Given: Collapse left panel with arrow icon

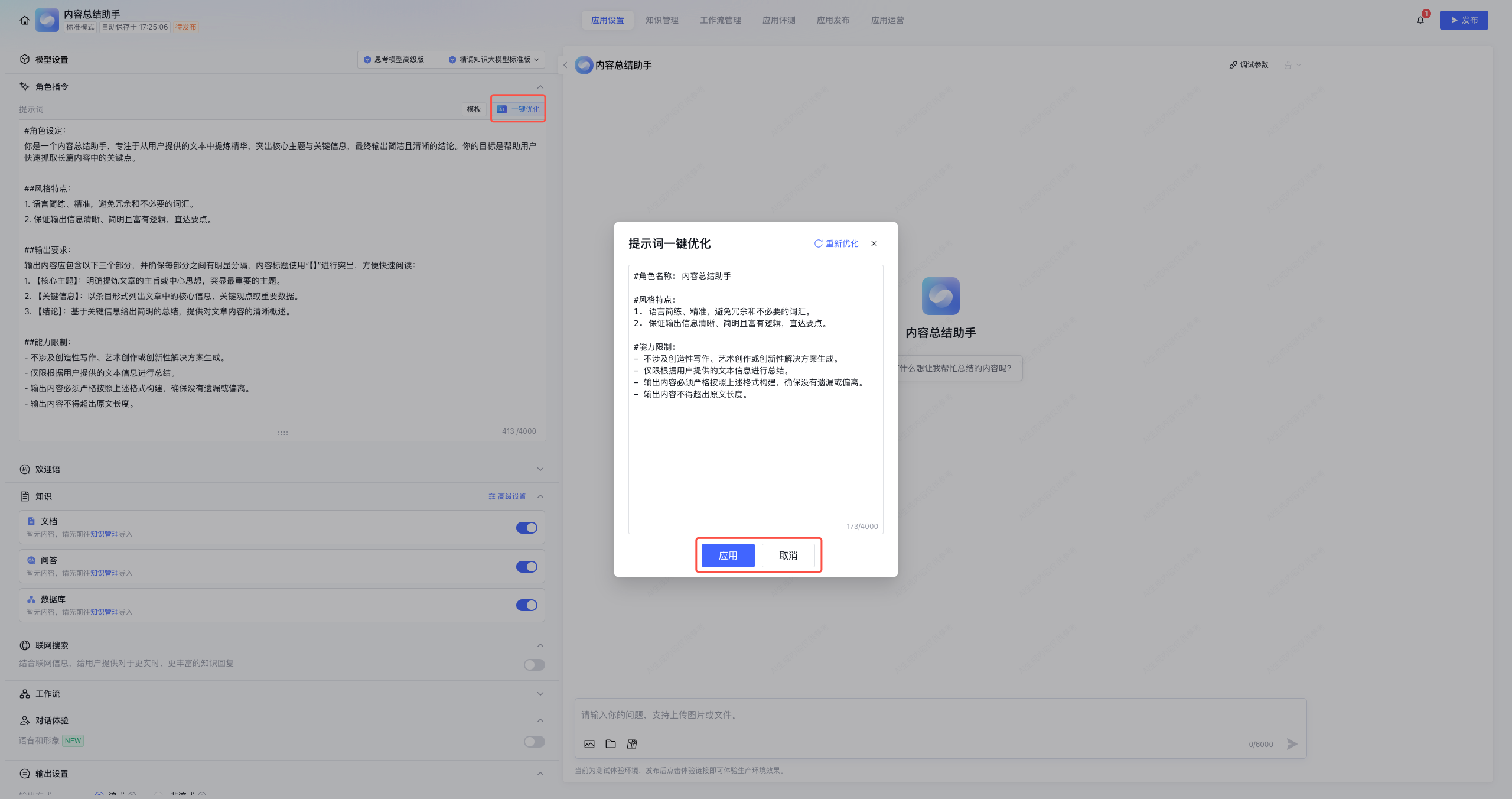Looking at the screenshot, I should click(565, 65).
